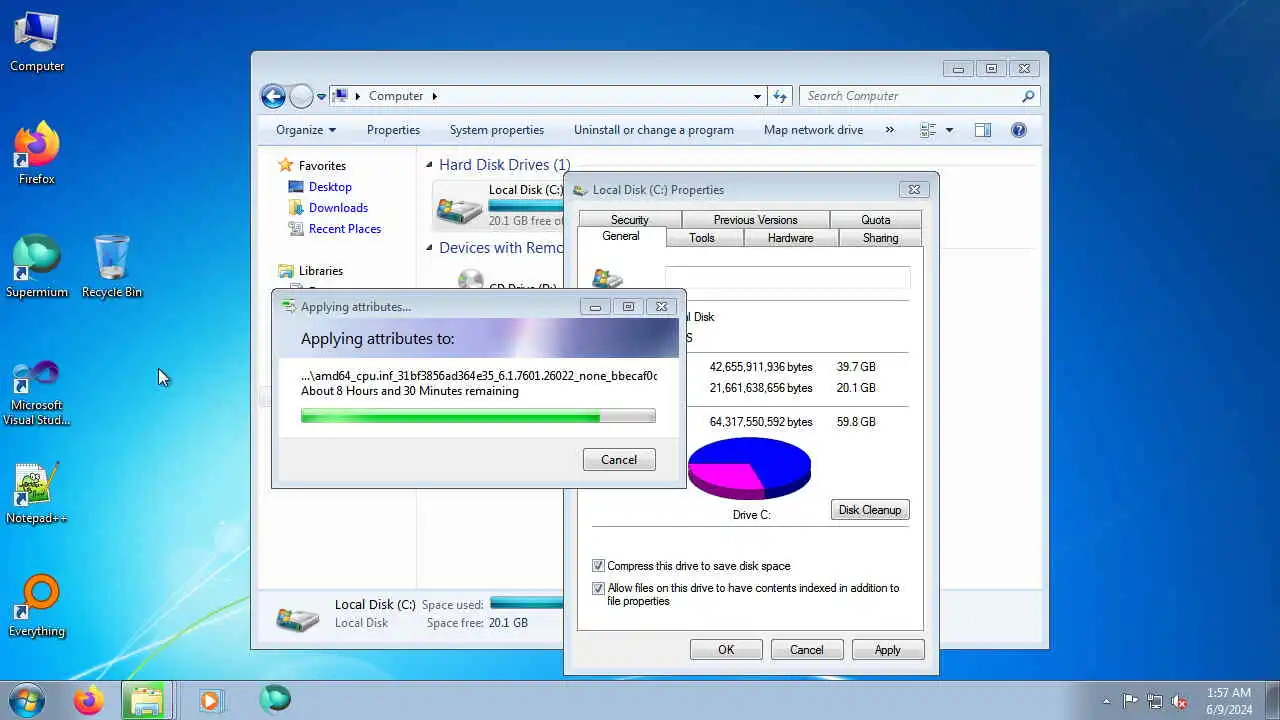The image size is (1280, 720).
Task: Open the network tray icon
Action: (x=1155, y=701)
